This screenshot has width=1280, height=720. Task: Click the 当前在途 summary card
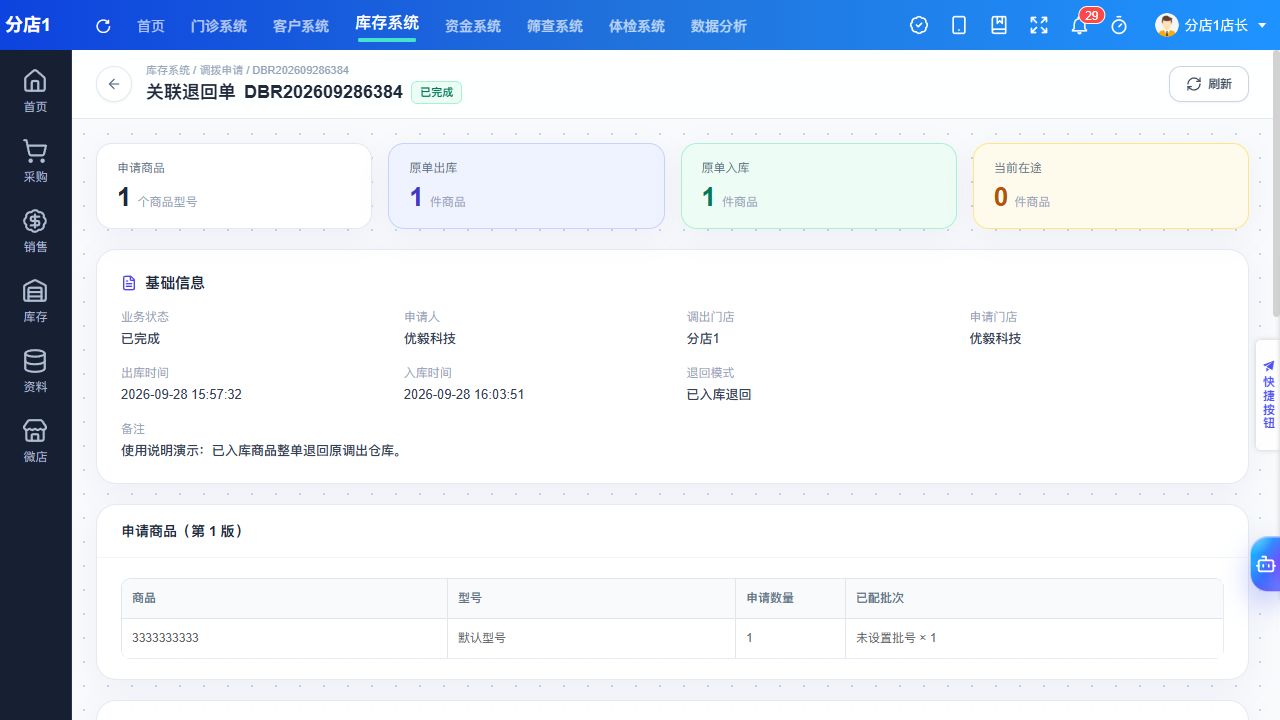coord(1111,186)
